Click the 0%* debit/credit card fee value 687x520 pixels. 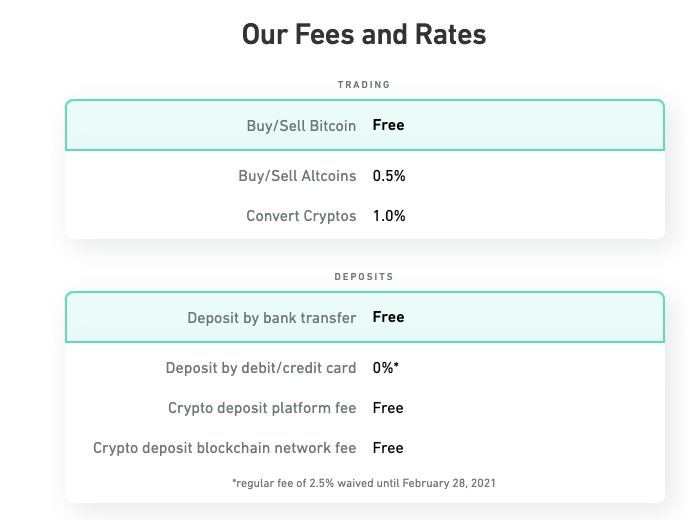tap(386, 368)
